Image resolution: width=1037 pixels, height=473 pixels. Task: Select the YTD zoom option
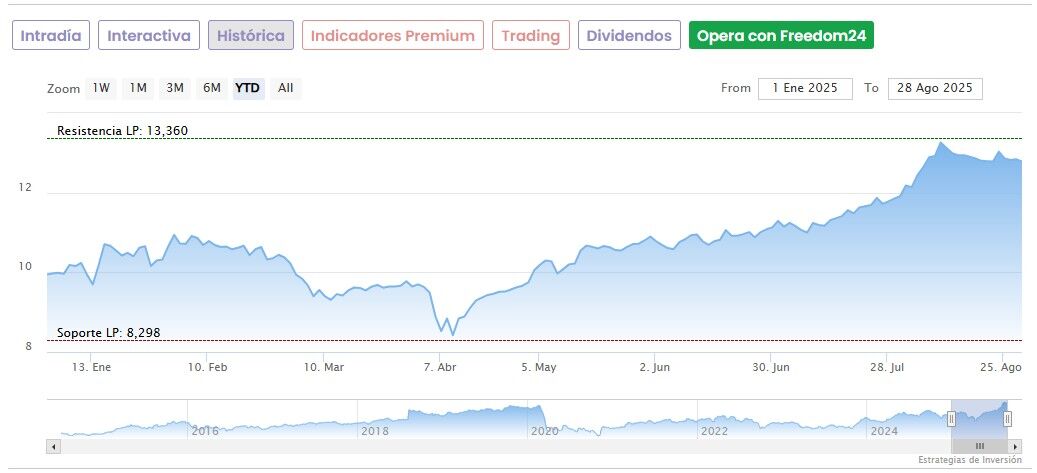pos(247,88)
